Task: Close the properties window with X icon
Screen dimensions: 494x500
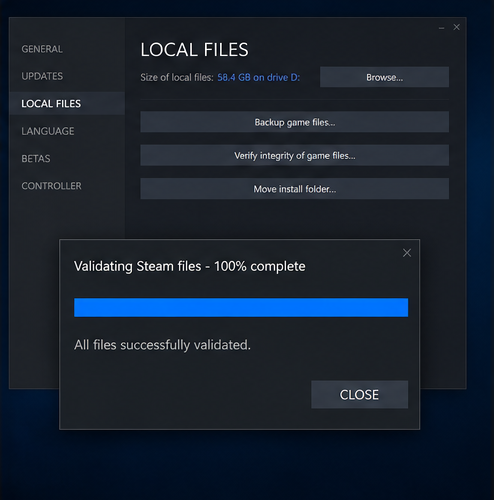Action: [457, 27]
